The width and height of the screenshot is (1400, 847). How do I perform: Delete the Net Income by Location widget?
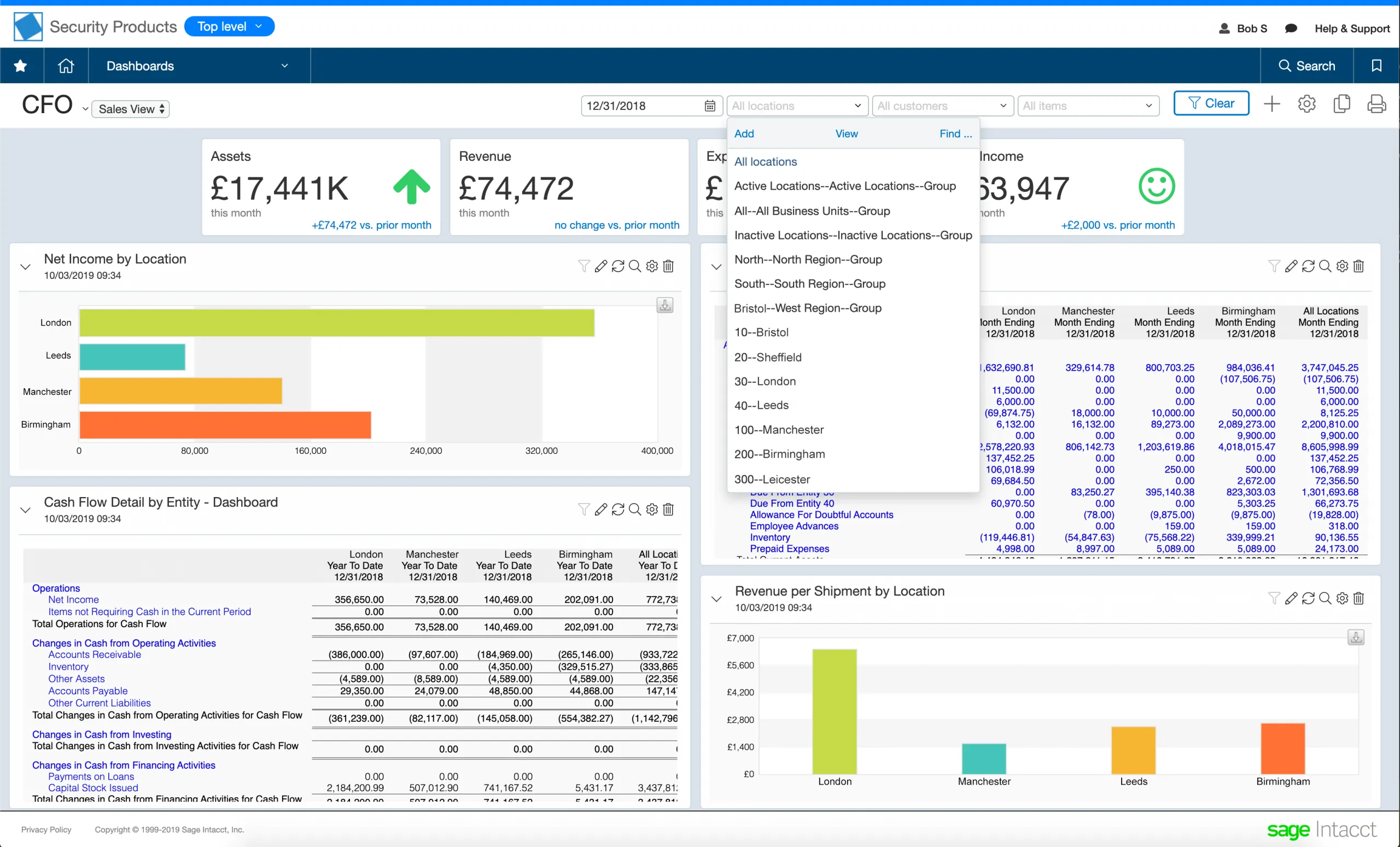click(x=668, y=265)
